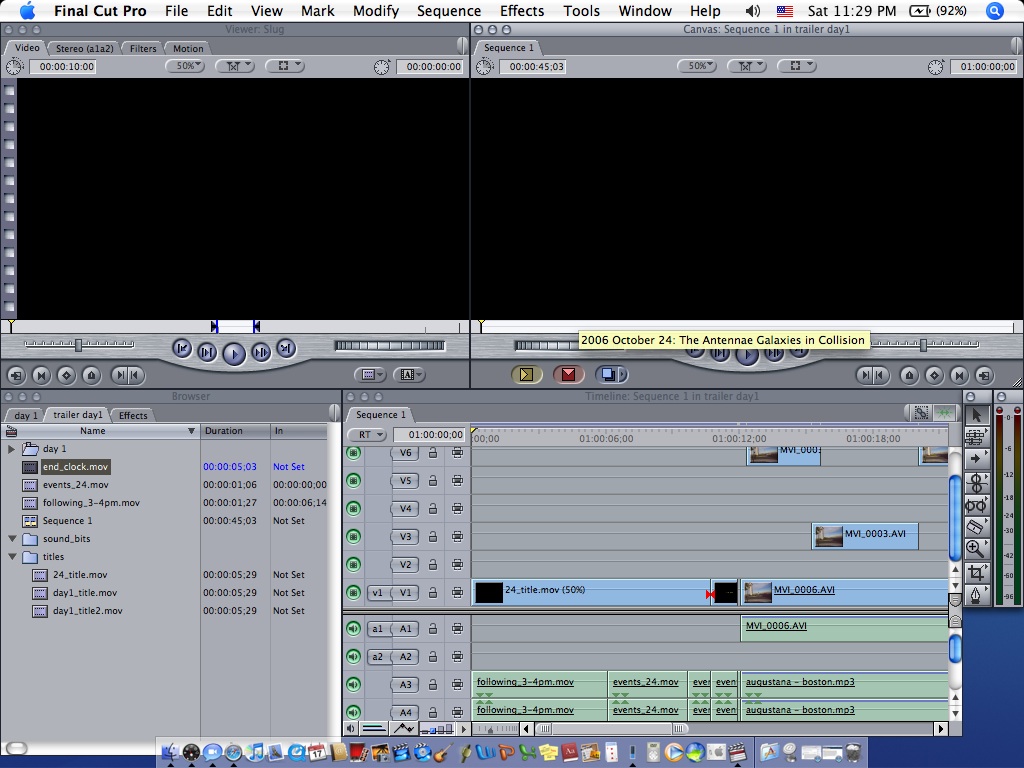Open the Canvas 50% zoom pop-up
Screen dimensions: 1024x768
pyautogui.click(x=697, y=66)
